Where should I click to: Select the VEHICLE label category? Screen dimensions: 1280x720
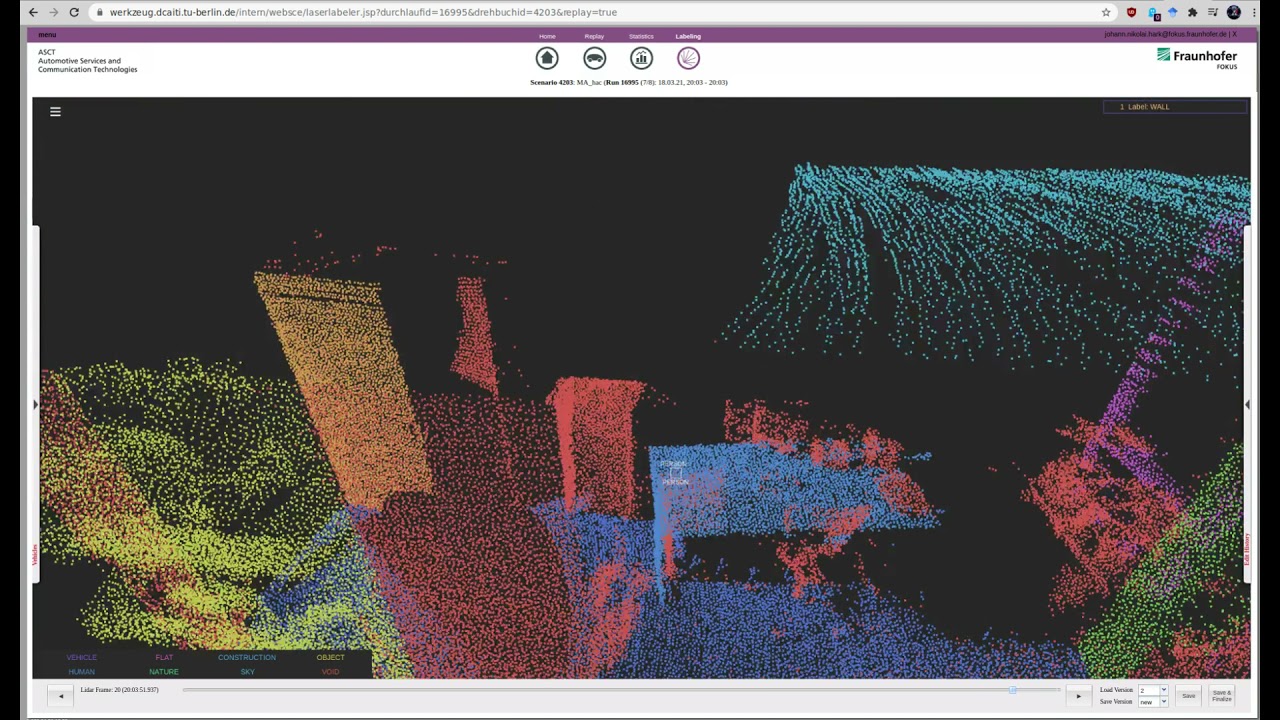coord(81,657)
